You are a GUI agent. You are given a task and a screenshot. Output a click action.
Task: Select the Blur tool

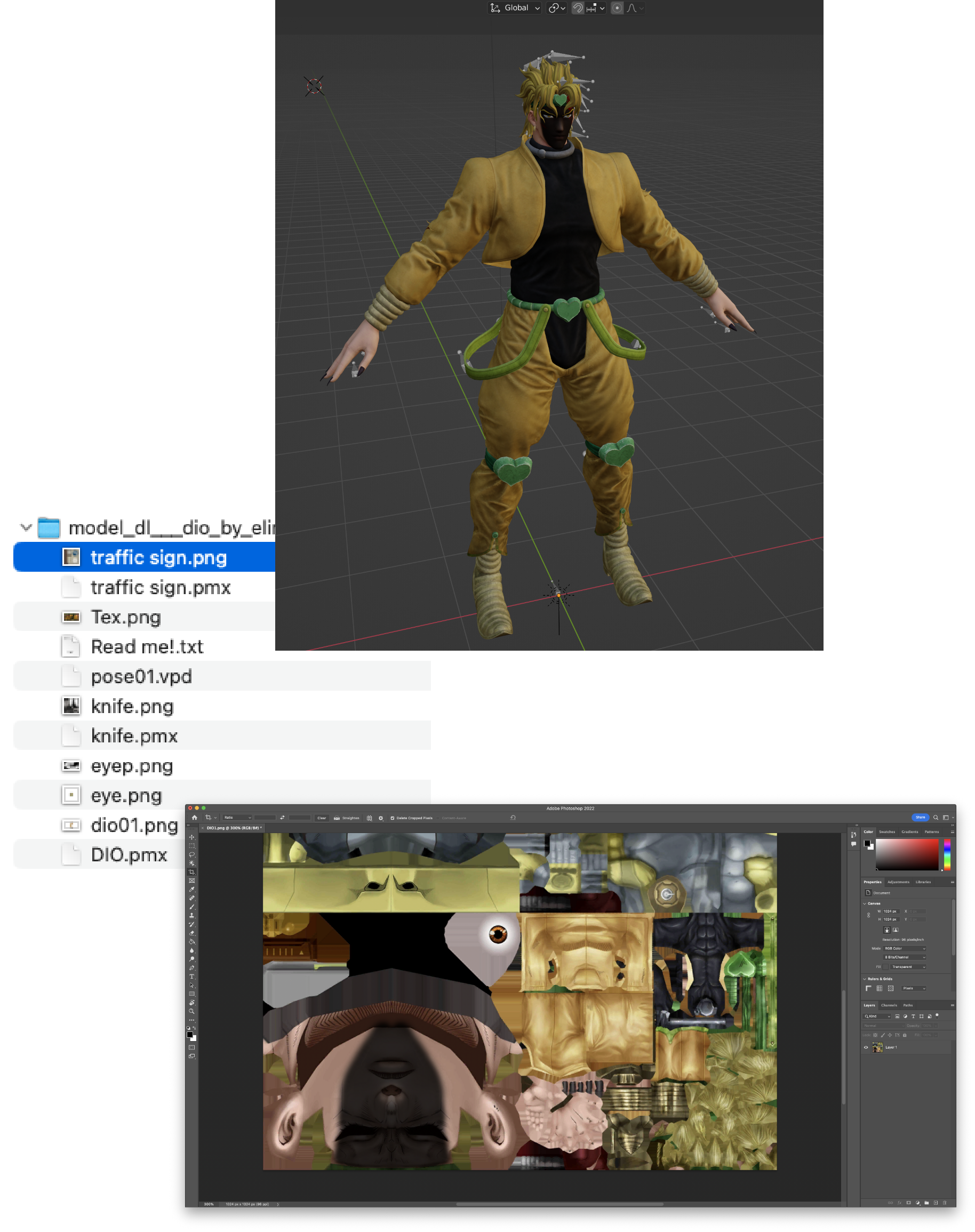[193, 950]
